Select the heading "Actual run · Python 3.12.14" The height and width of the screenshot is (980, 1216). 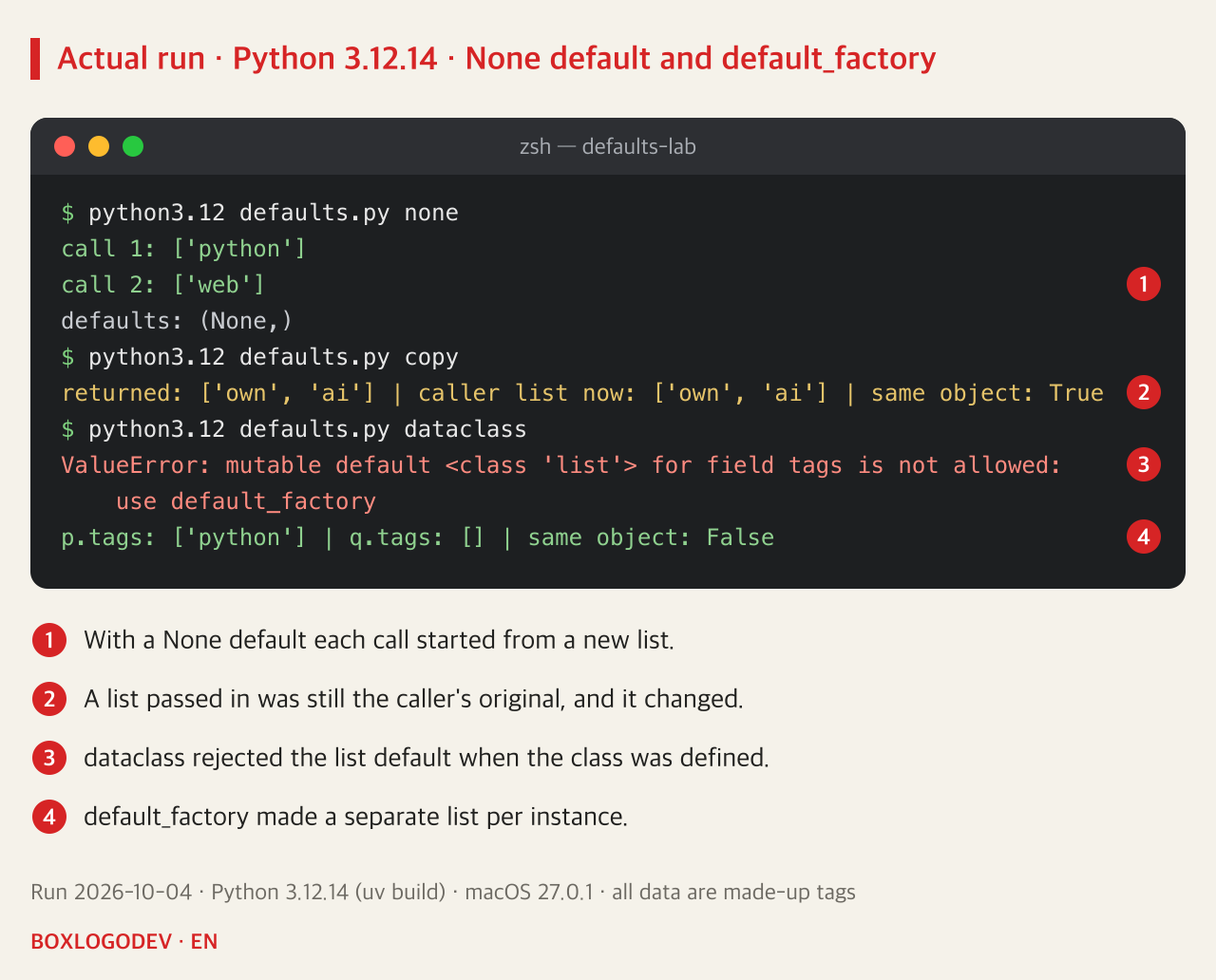click(x=247, y=59)
